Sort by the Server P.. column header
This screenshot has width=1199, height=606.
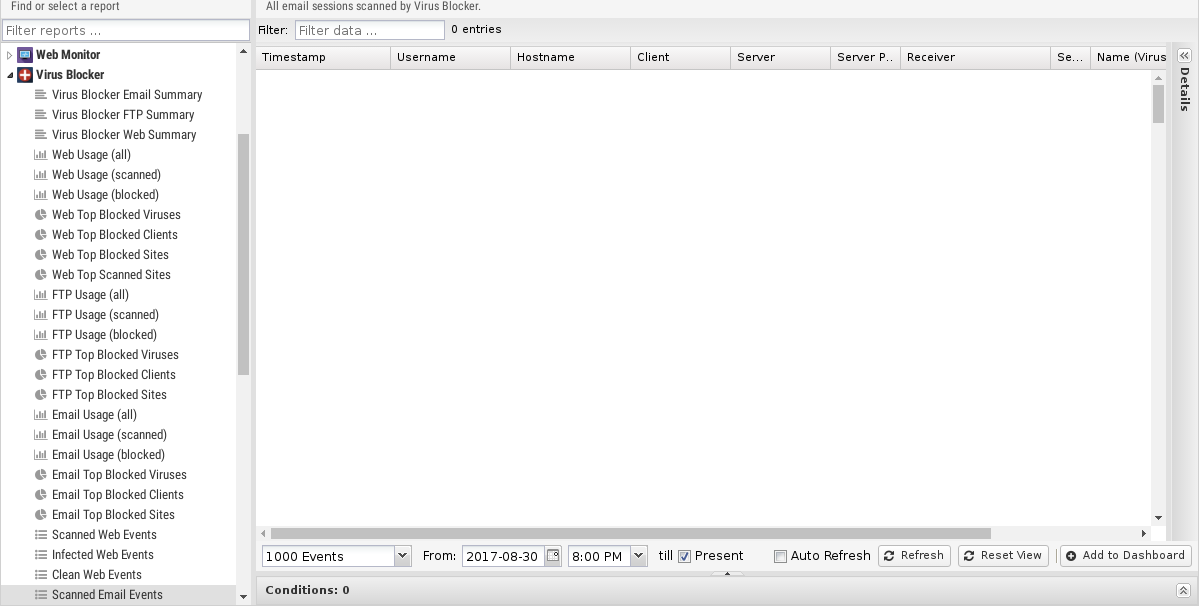(866, 57)
